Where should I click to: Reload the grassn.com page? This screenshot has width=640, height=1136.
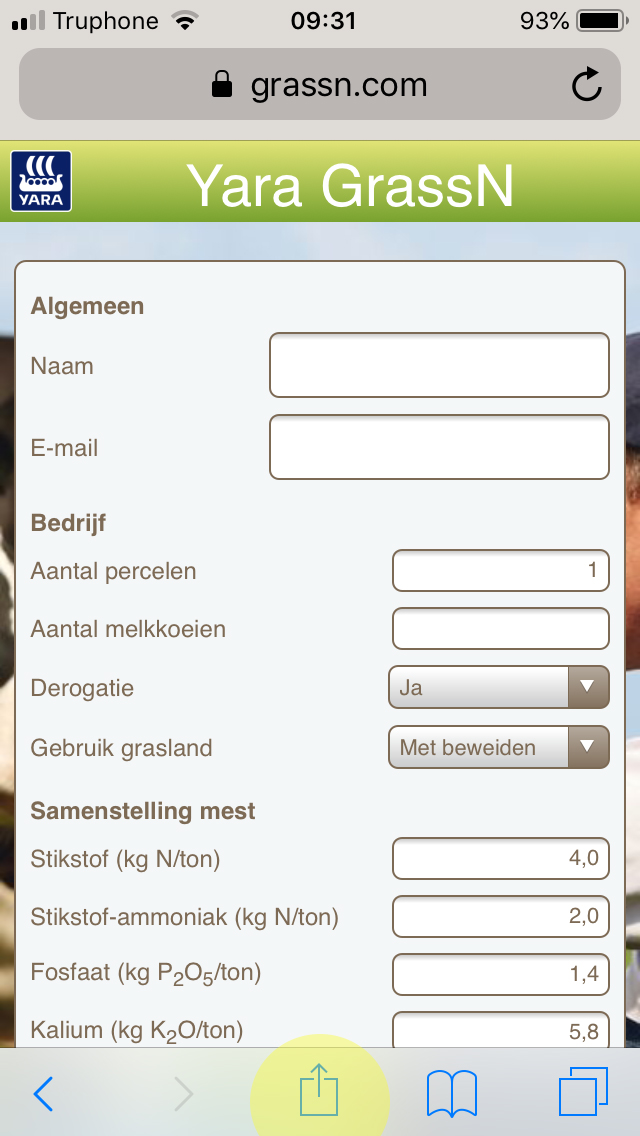click(589, 85)
